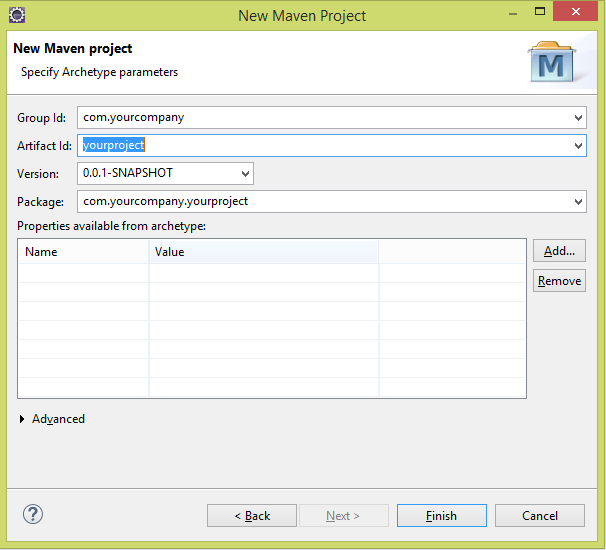The height and width of the screenshot is (550, 606).
Task: Close the dialog with the red X
Action: tap(575, 12)
